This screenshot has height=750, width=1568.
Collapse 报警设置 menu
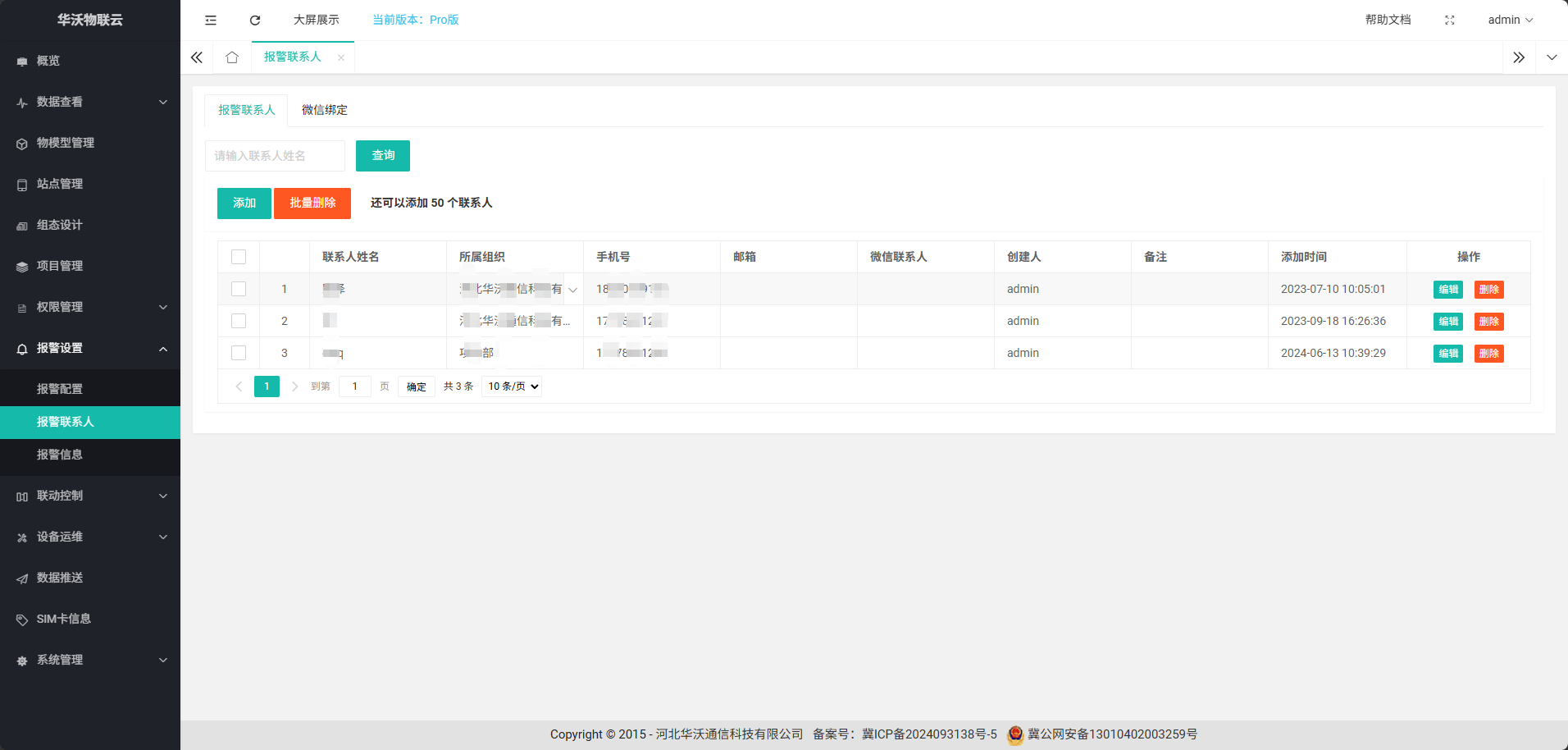coord(90,348)
